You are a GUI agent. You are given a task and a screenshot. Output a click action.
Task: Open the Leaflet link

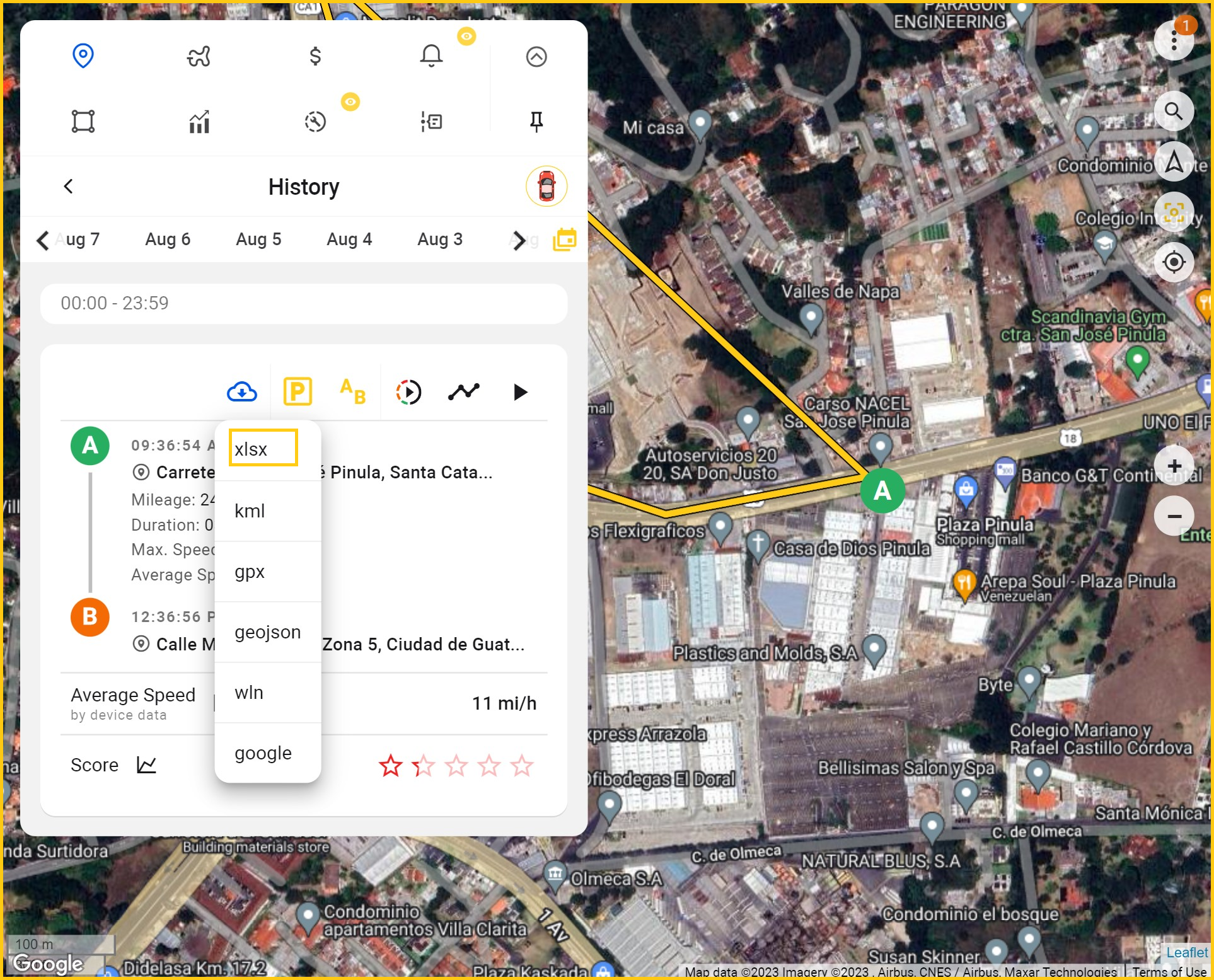point(1187,952)
